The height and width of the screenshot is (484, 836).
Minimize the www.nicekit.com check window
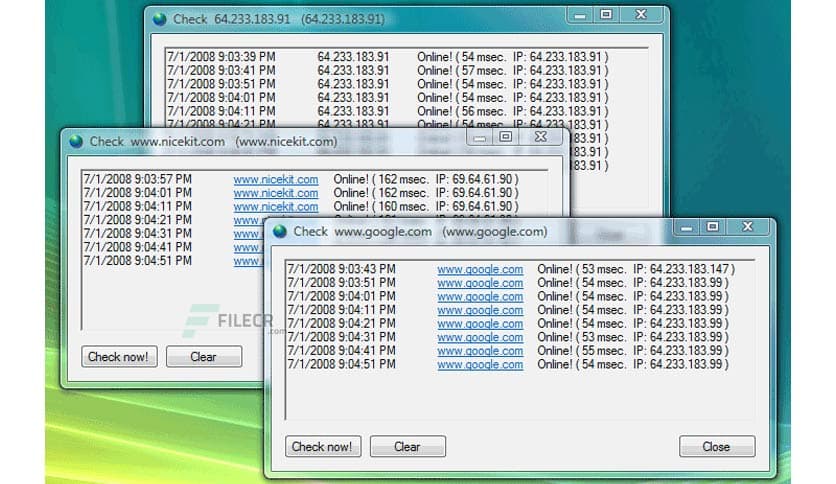click(x=480, y=138)
